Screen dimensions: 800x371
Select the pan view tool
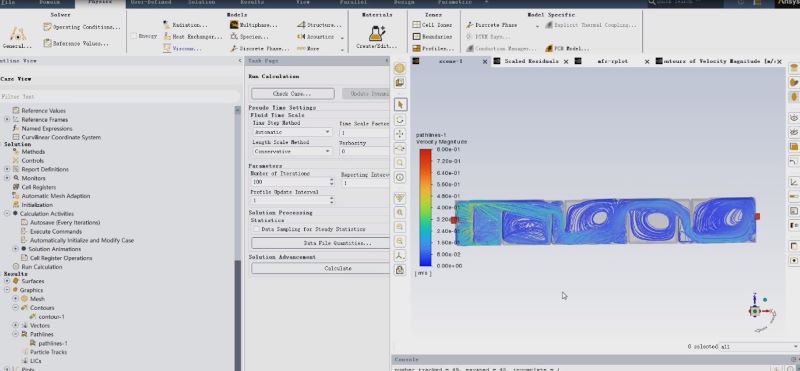point(400,134)
